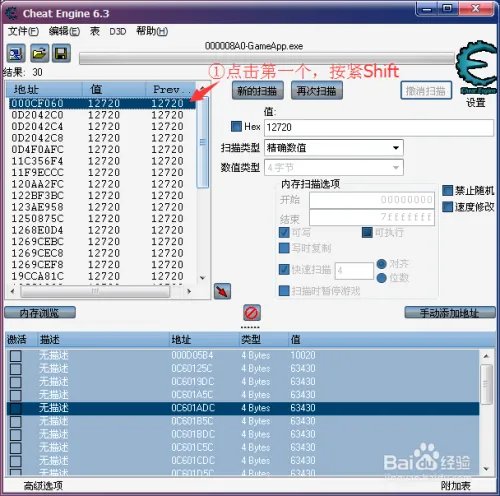Click the Cheat Engine logo
The width and height of the screenshot is (500, 496).
[477, 67]
